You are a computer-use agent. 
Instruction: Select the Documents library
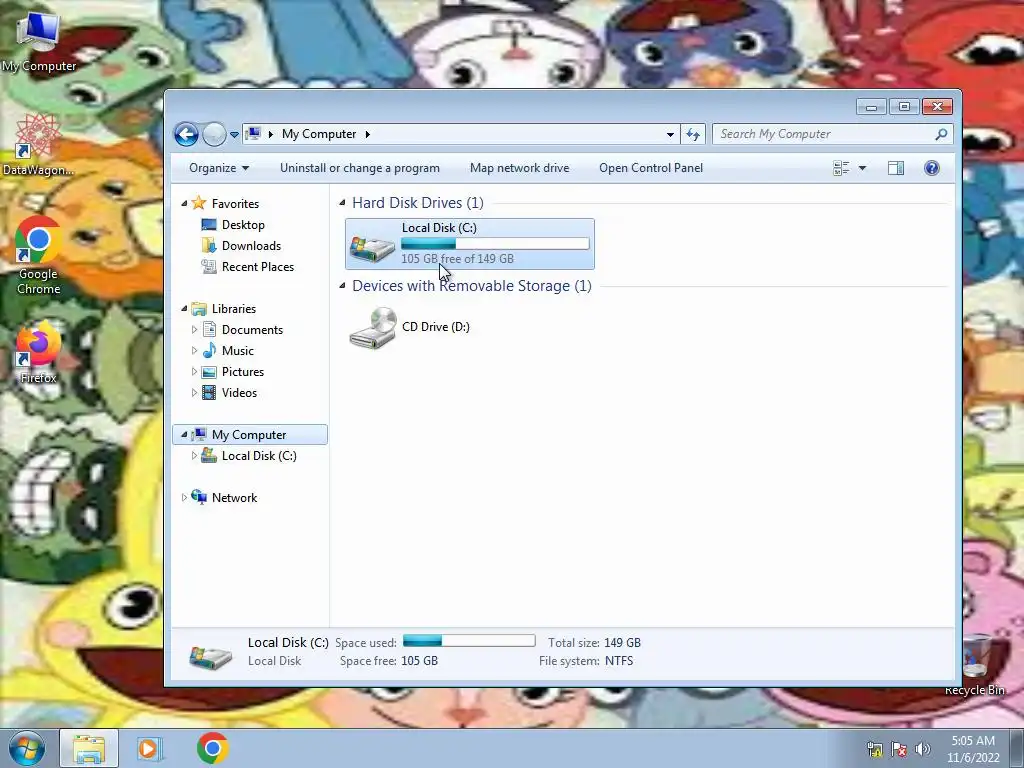pos(252,330)
